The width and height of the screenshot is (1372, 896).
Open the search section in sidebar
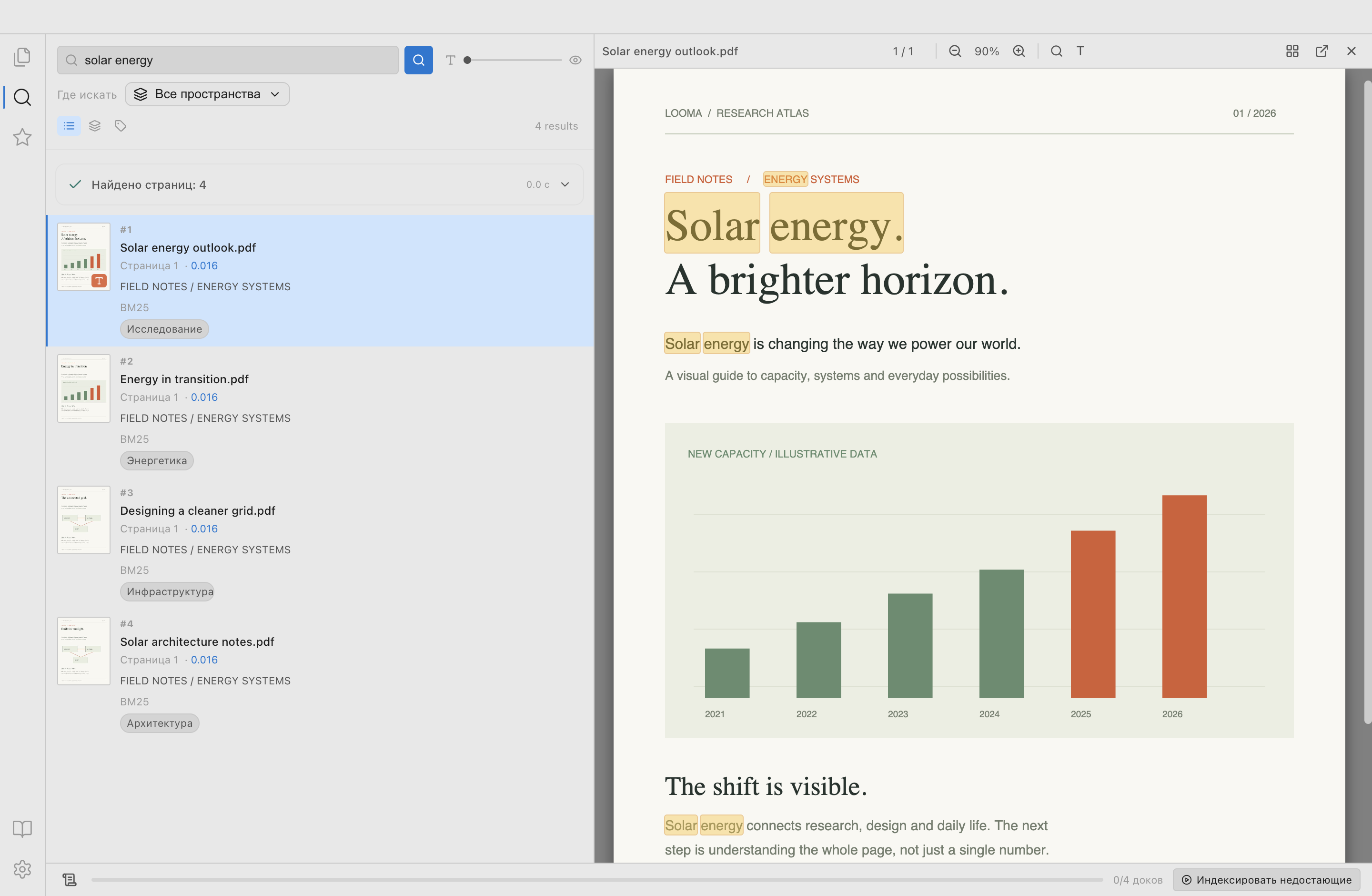22,97
